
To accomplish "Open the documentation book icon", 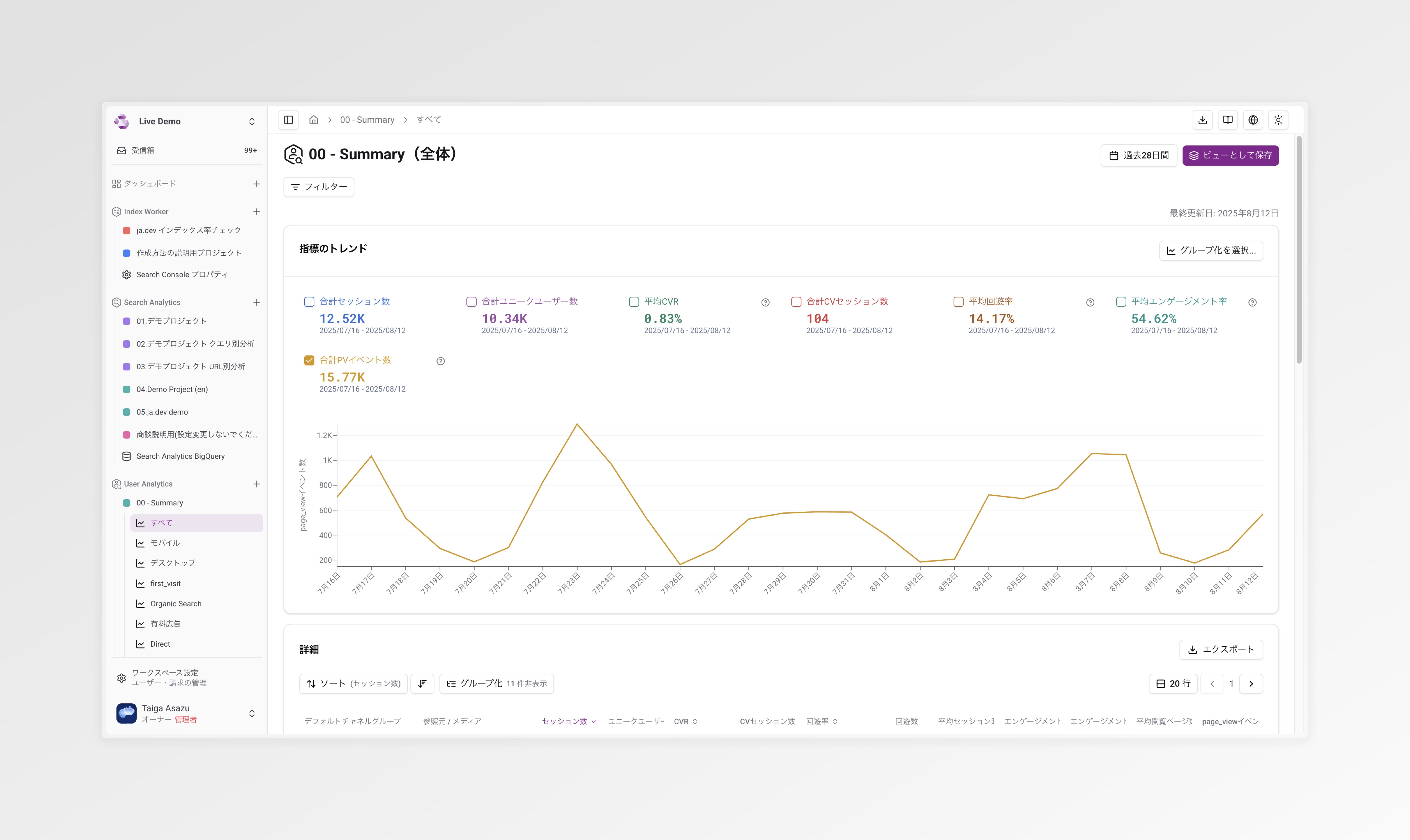I will (1228, 119).
